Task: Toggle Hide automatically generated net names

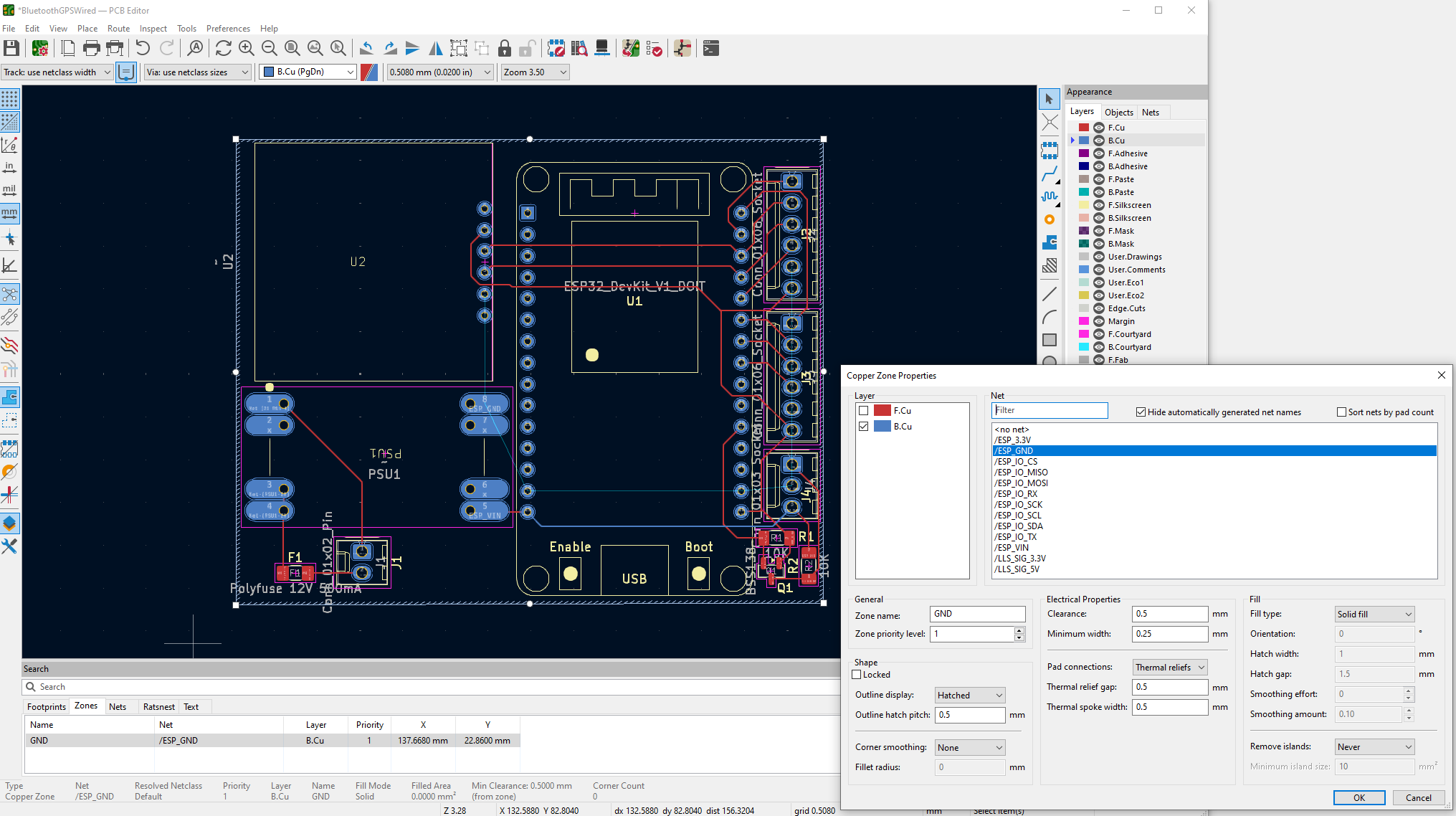Action: (1141, 412)
